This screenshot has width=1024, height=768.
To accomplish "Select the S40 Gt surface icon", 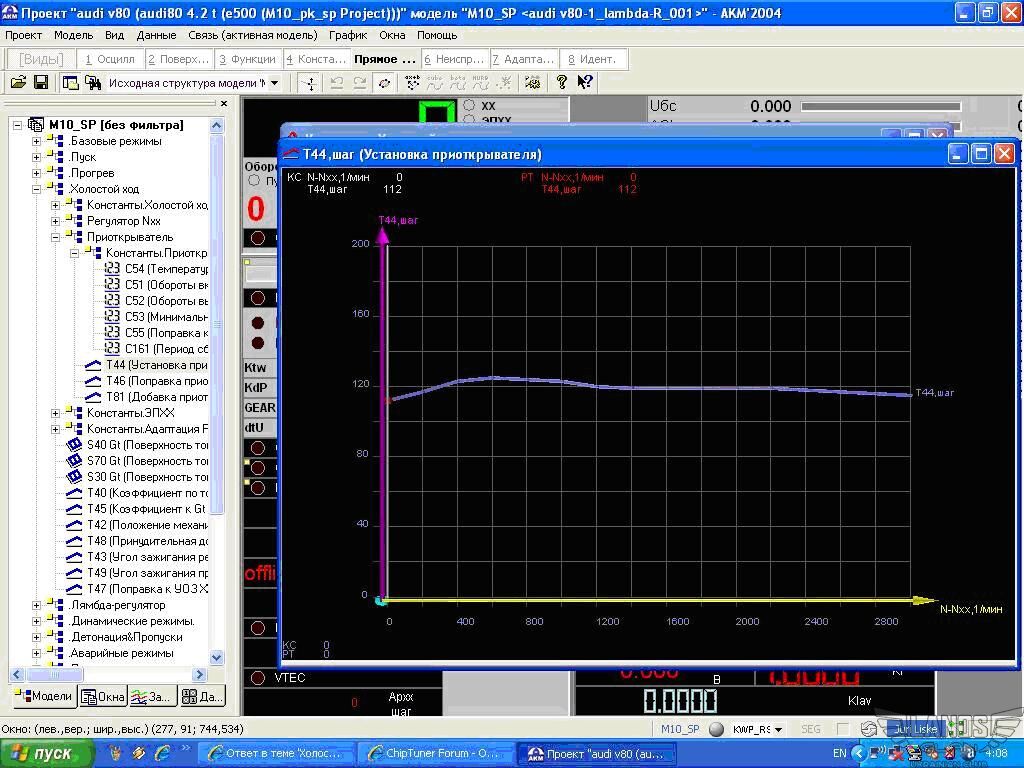I will [74, 445].
